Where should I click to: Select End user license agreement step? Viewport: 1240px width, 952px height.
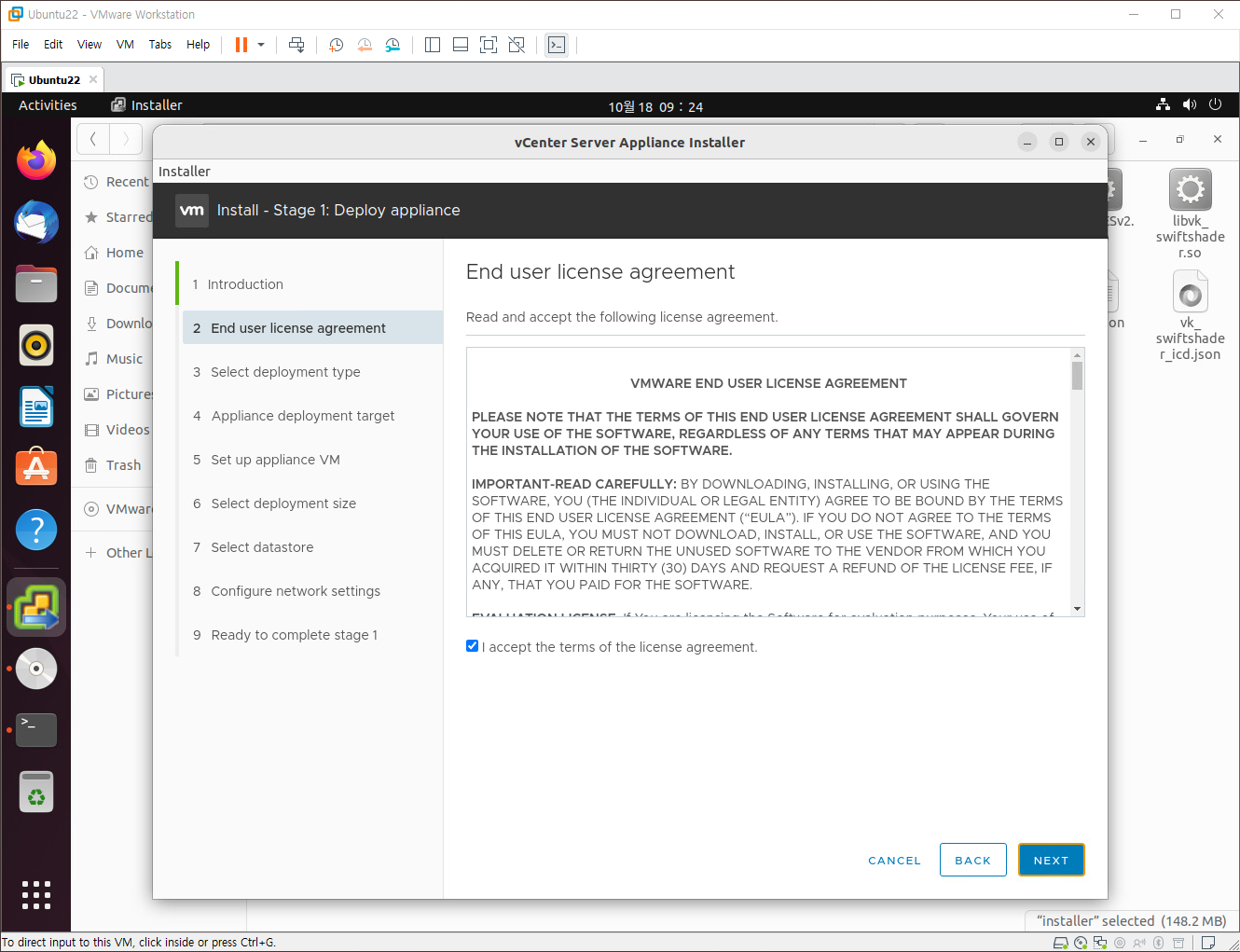312,328
